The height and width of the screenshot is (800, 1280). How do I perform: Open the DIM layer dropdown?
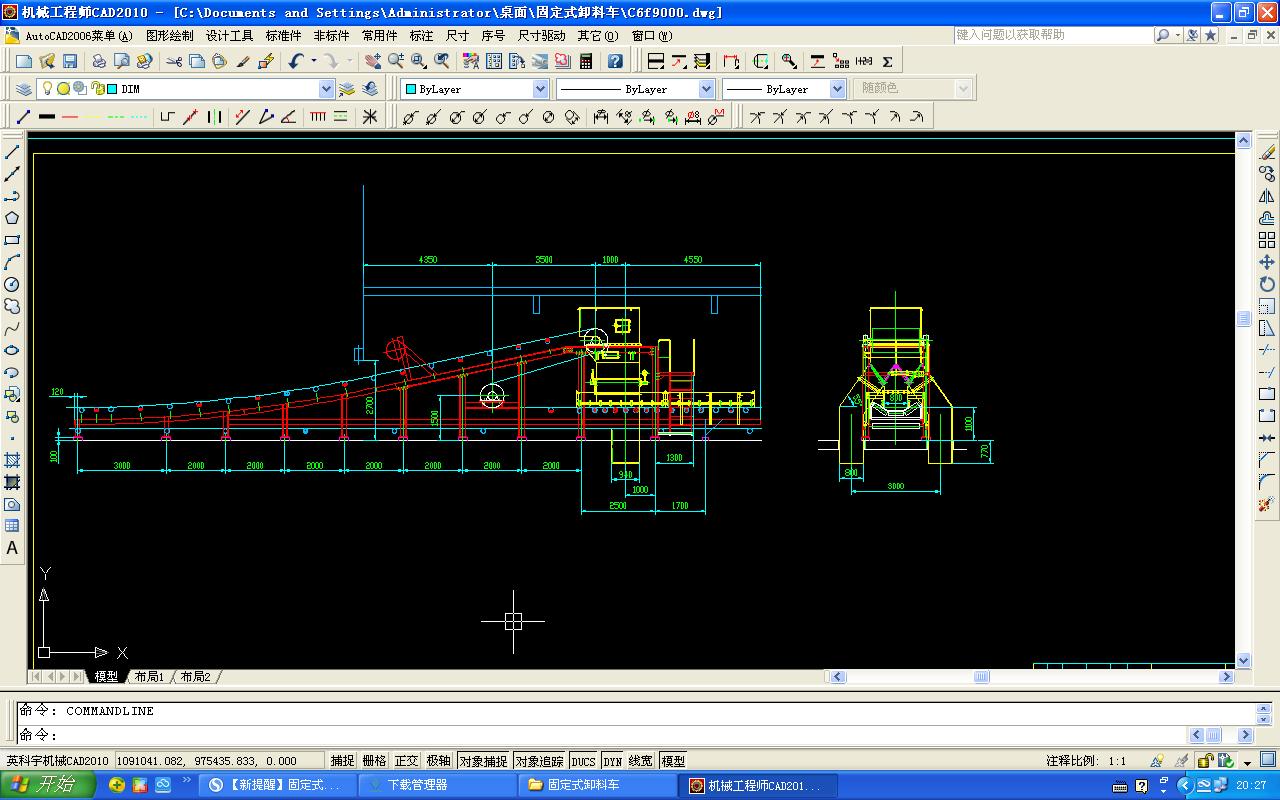(x=325, y=89)
